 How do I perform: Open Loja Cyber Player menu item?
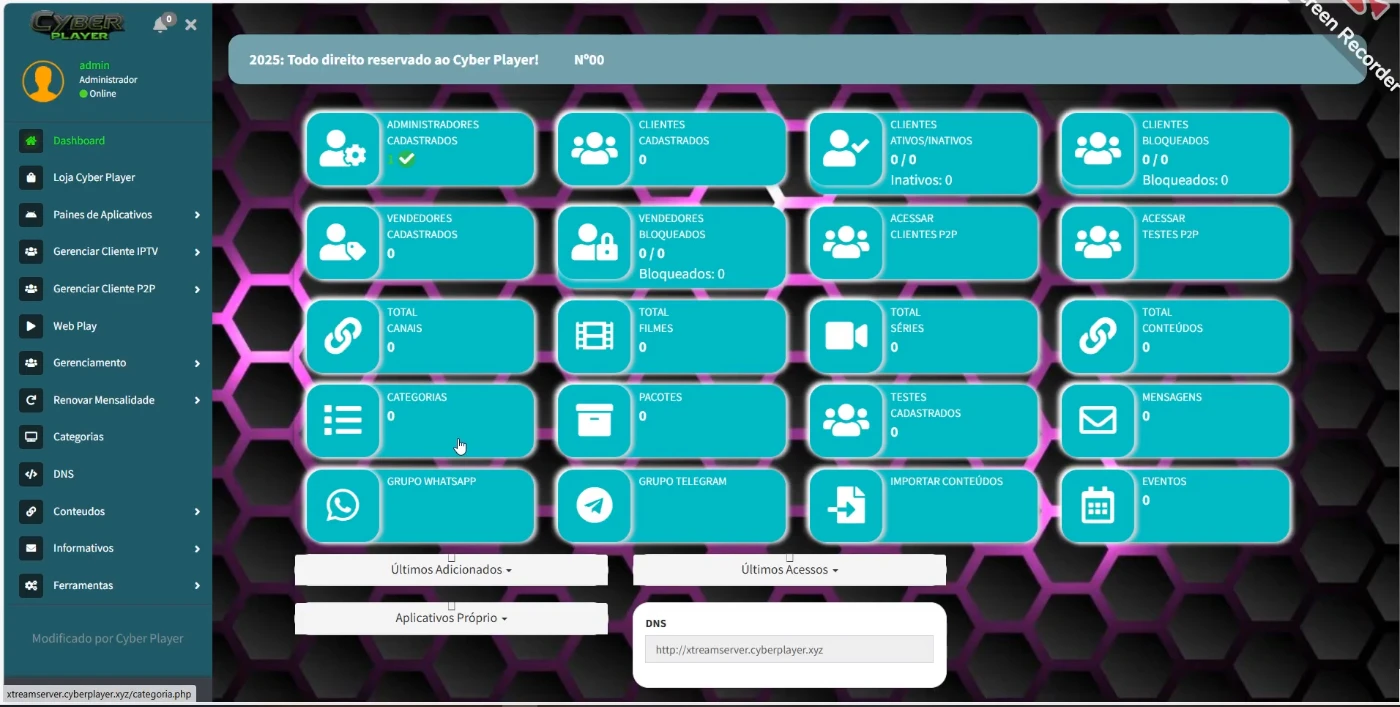(94, 178)
